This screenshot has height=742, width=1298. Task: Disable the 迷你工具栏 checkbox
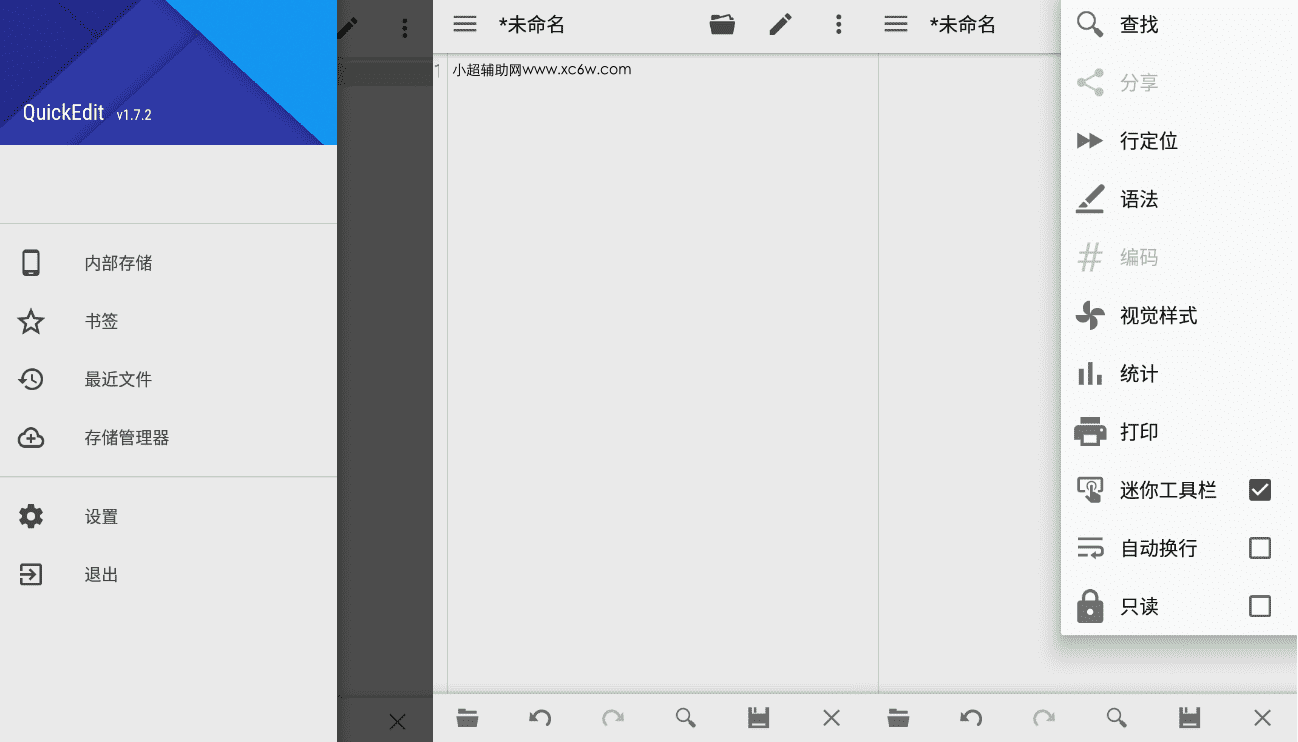coord(1259,489)
